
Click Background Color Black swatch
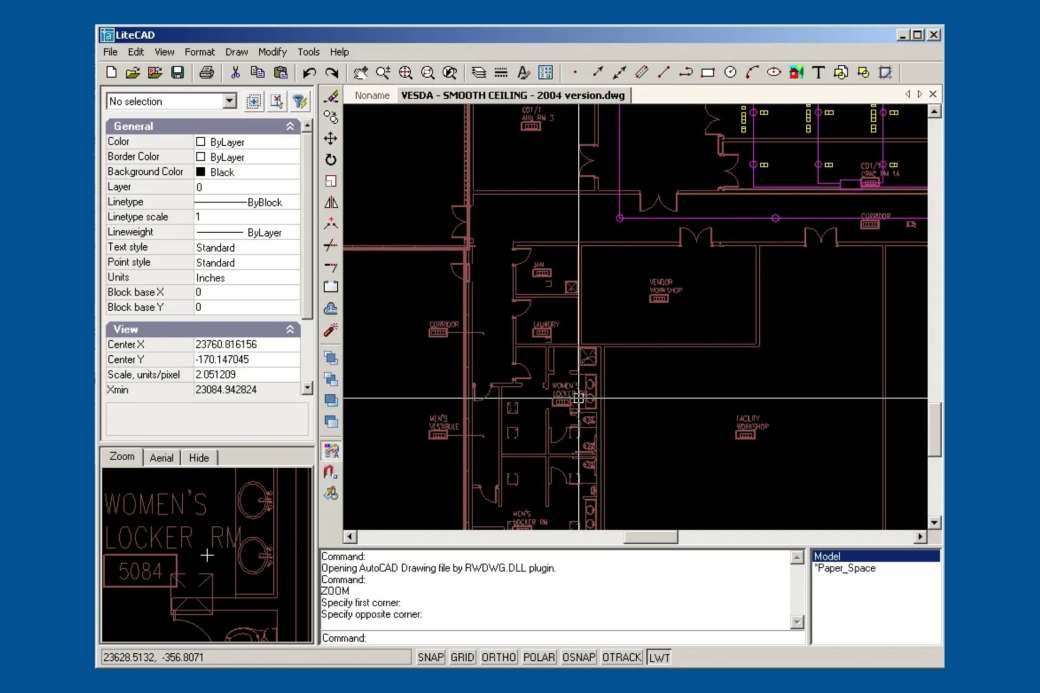[200, 172]
